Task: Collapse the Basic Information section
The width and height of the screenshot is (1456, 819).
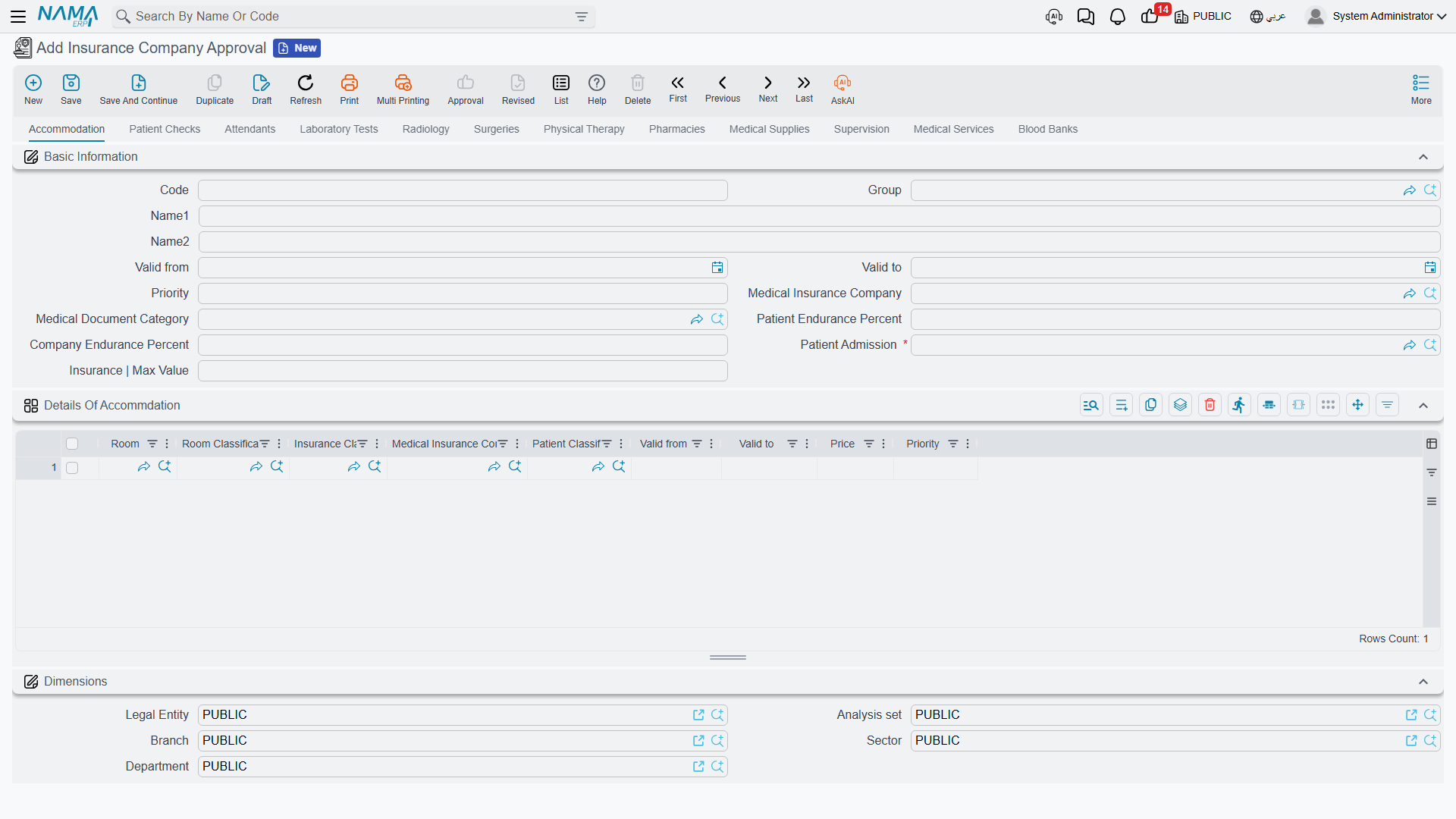Action: pos(1423,157)
